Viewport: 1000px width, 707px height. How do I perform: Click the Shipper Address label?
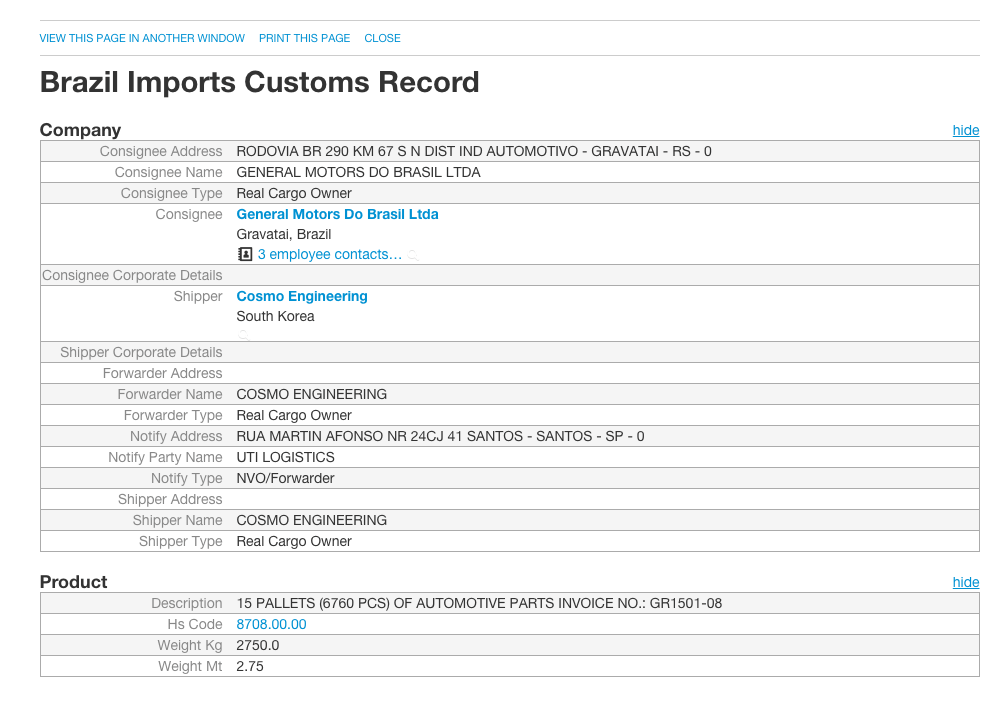tap(170, 500)
